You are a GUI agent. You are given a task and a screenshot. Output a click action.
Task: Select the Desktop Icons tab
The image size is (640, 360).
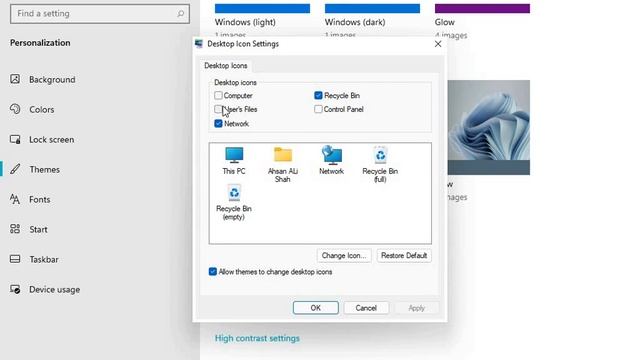[226, 66]
